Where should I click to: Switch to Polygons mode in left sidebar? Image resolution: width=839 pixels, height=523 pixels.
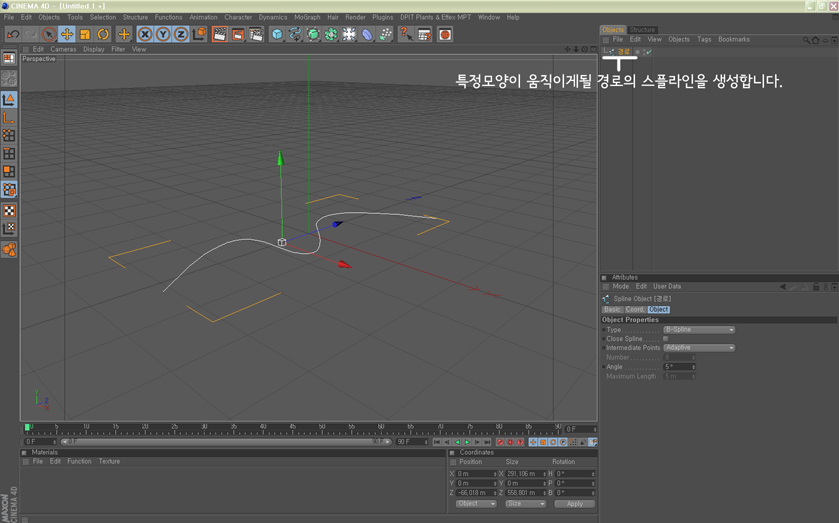9,171
